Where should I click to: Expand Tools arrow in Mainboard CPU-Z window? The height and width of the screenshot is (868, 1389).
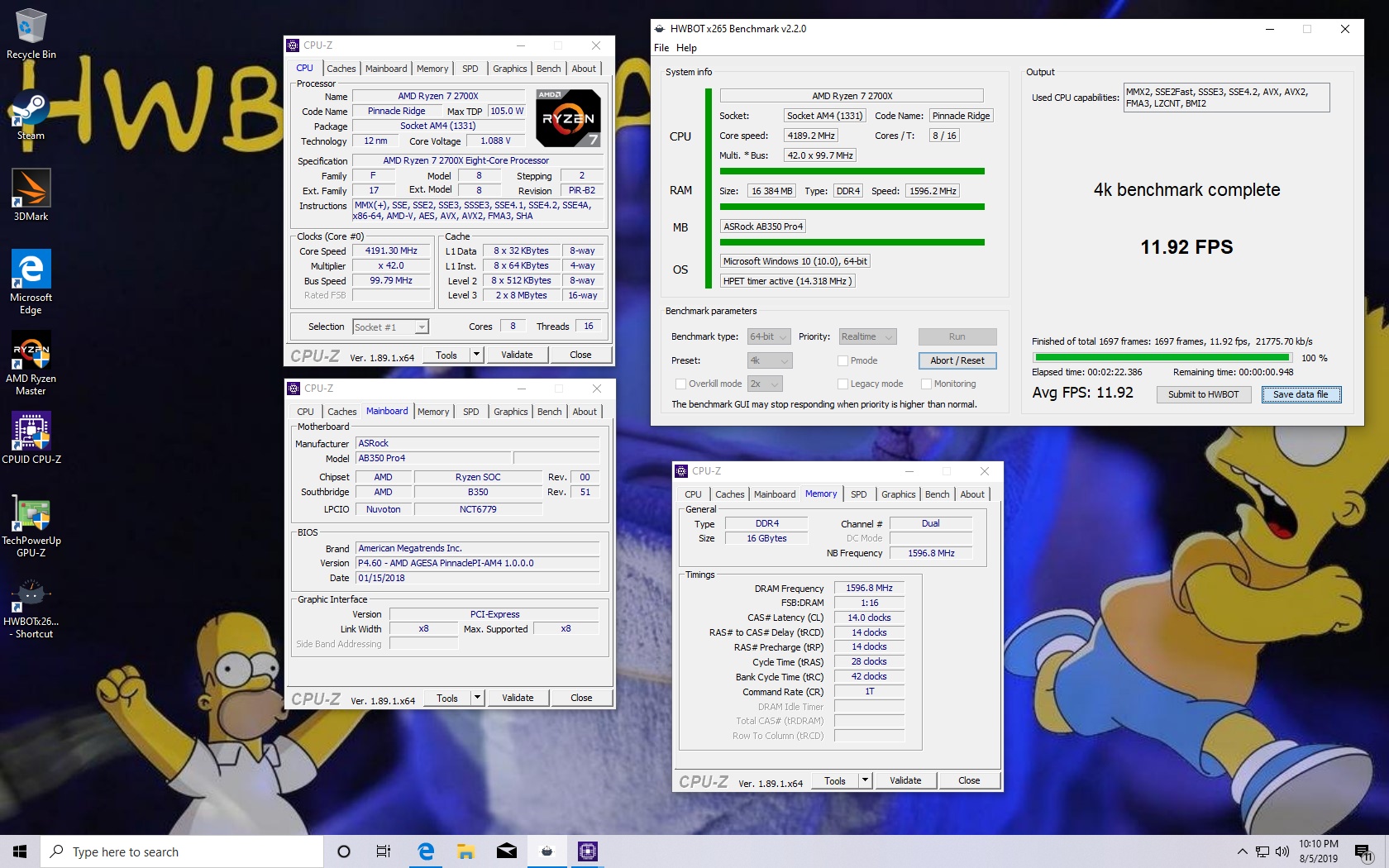pos(477,698)
